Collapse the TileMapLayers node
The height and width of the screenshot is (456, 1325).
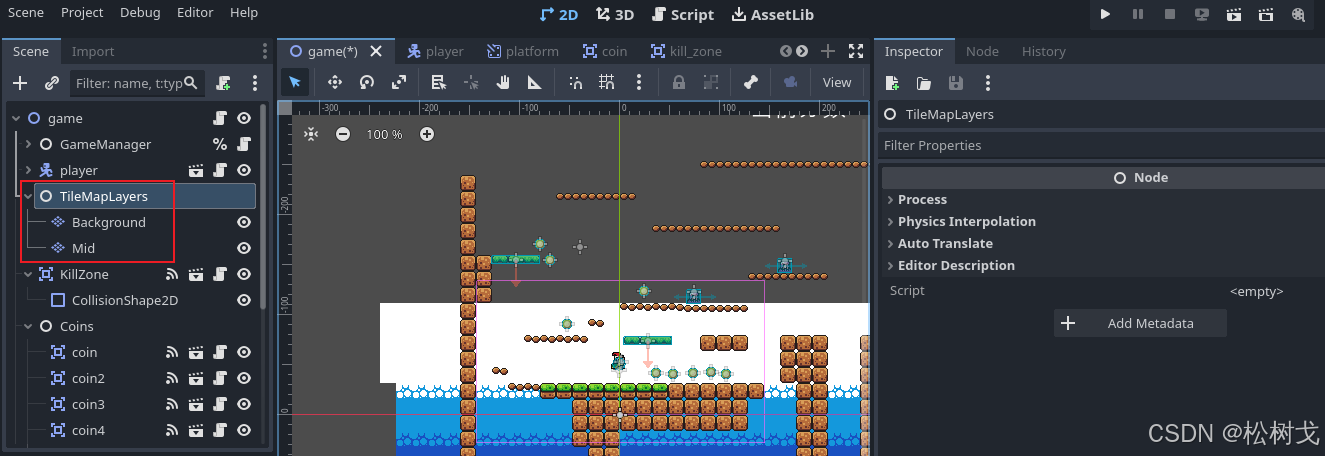(x=29, y=196)
